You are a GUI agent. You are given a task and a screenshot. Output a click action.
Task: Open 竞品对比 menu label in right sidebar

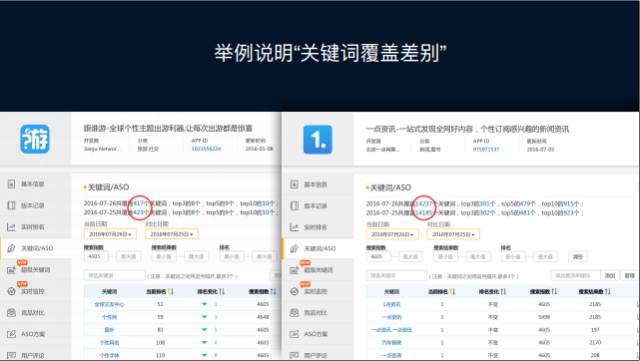pyautogui.click(x=316, y=312)
